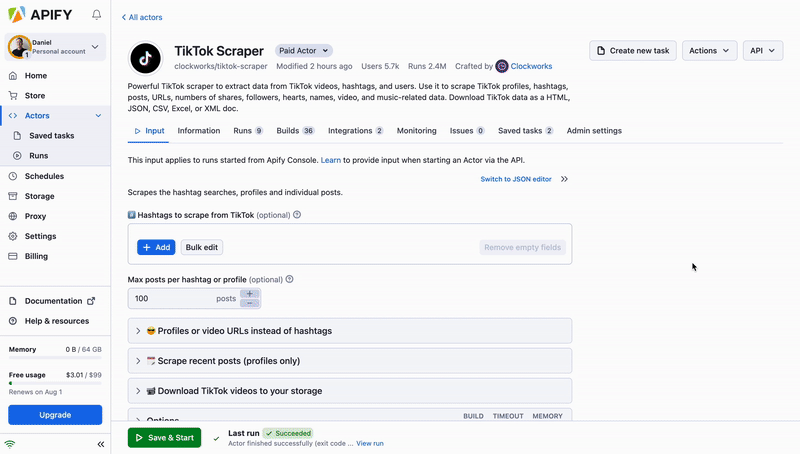Click the Save & Start button
The width and height of the screenshot is (800, 454).
tap(164, 438)
